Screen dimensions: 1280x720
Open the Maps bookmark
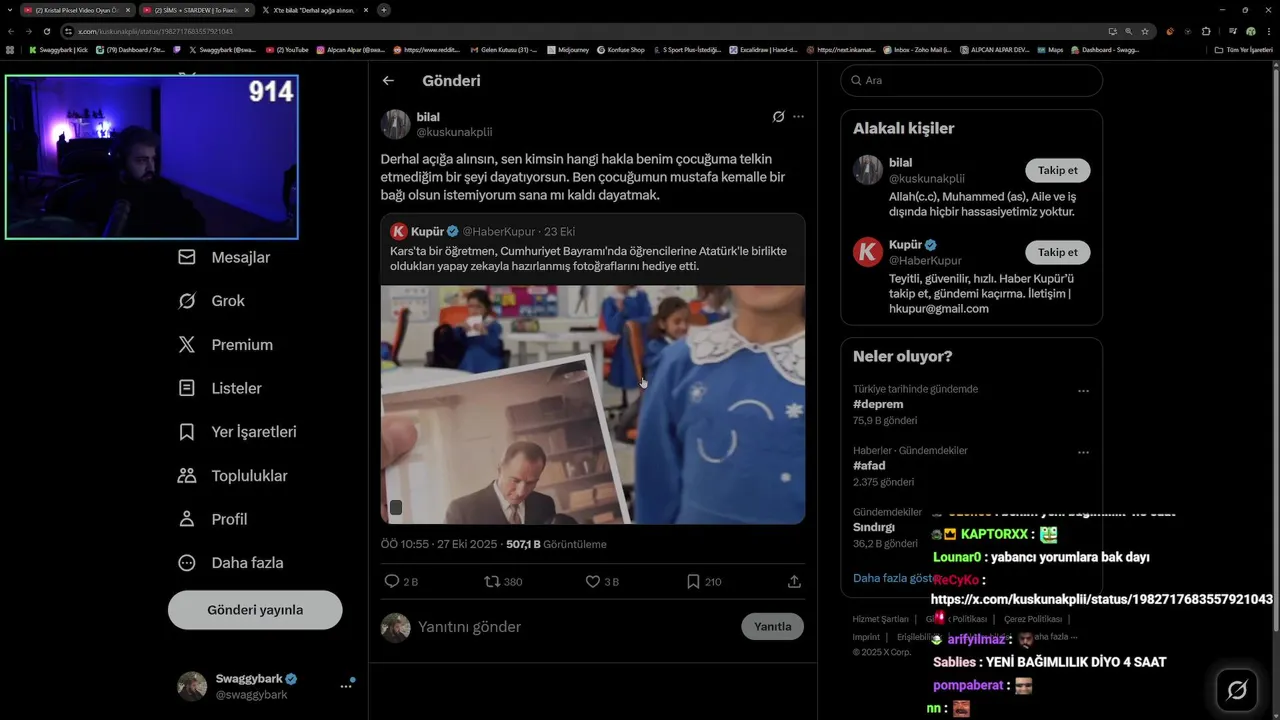coord(1050,49)
